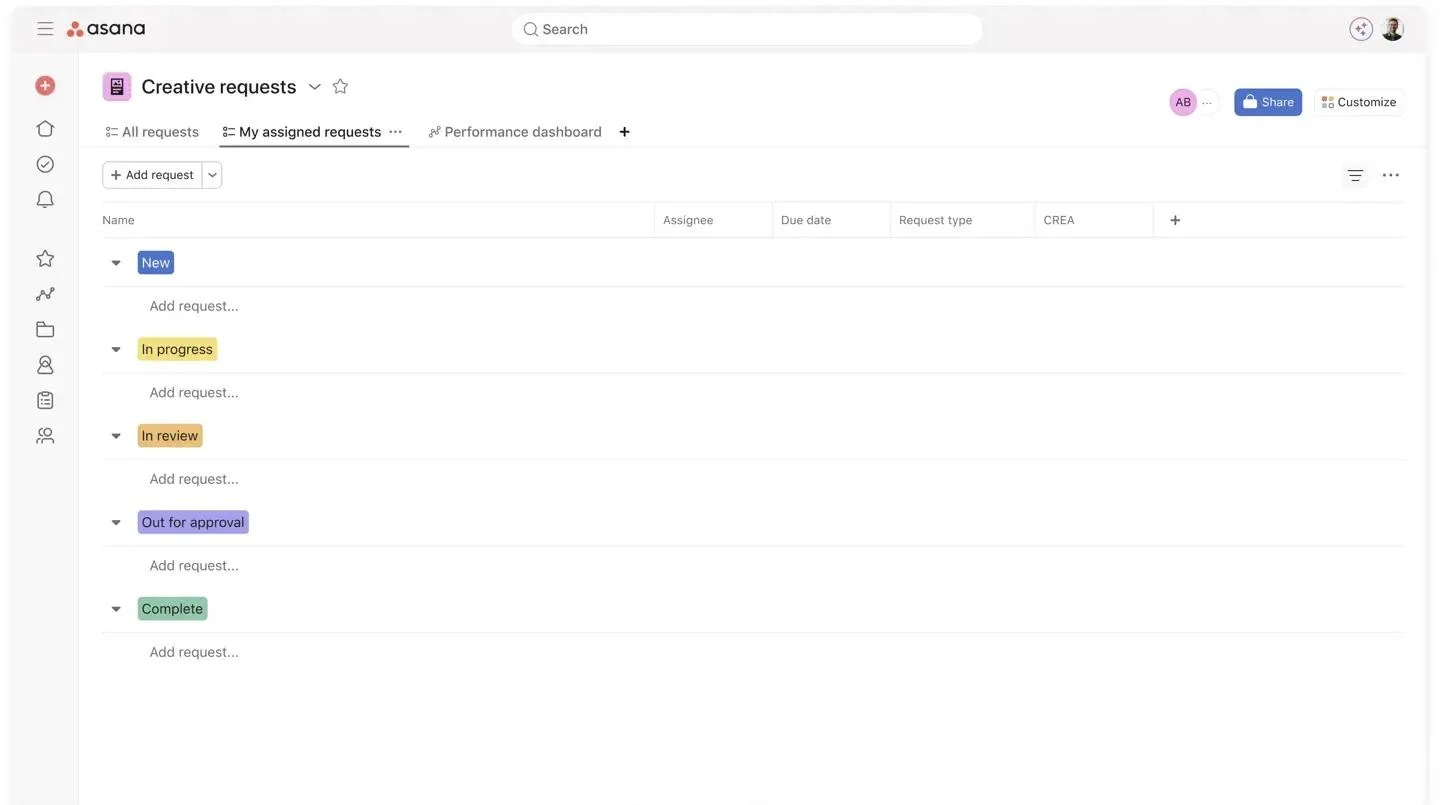Click the Assignee column header
The width and height of the screenshot is (1440, 805).
[713, 220]
